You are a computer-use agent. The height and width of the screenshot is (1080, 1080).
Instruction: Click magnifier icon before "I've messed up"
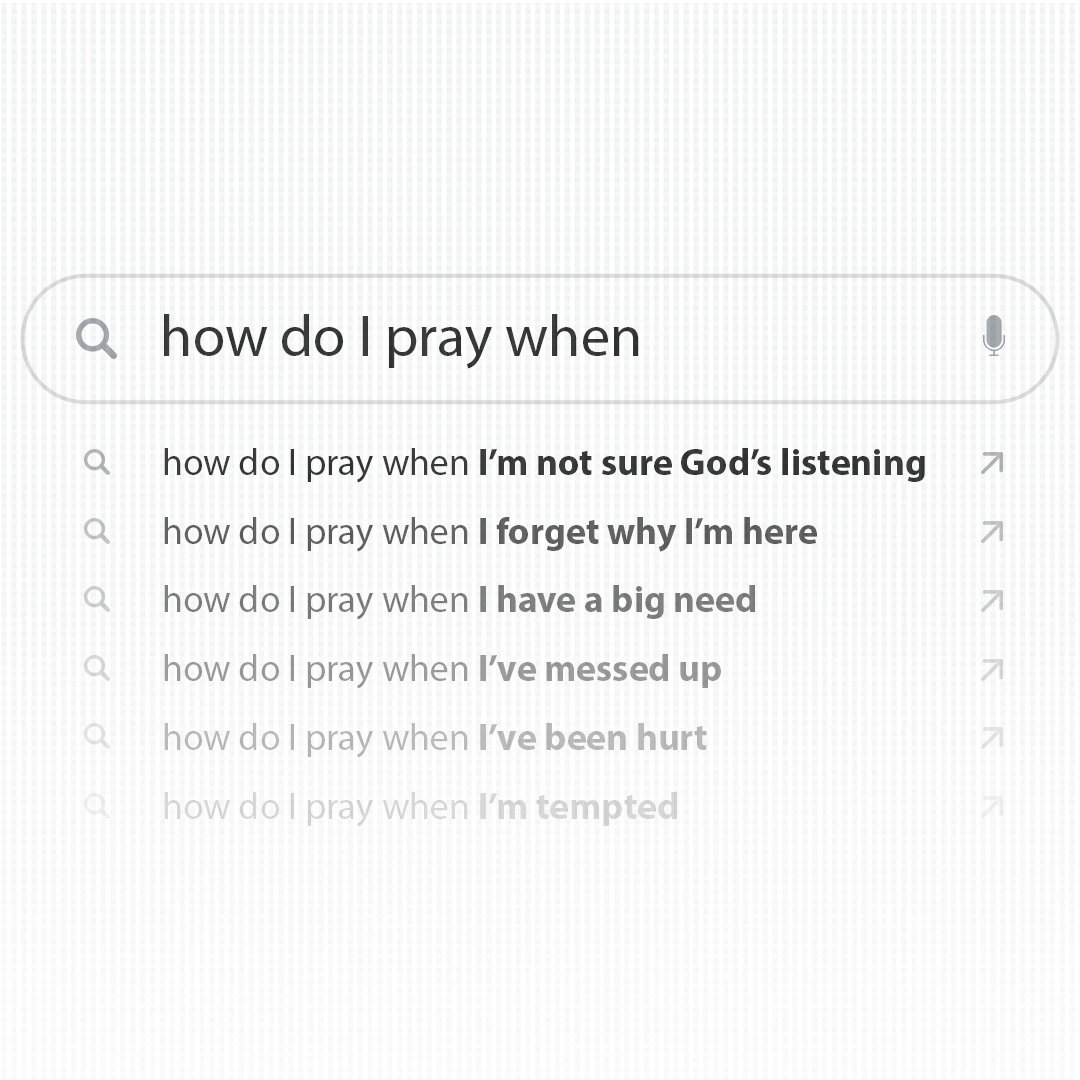click(97, 668)
